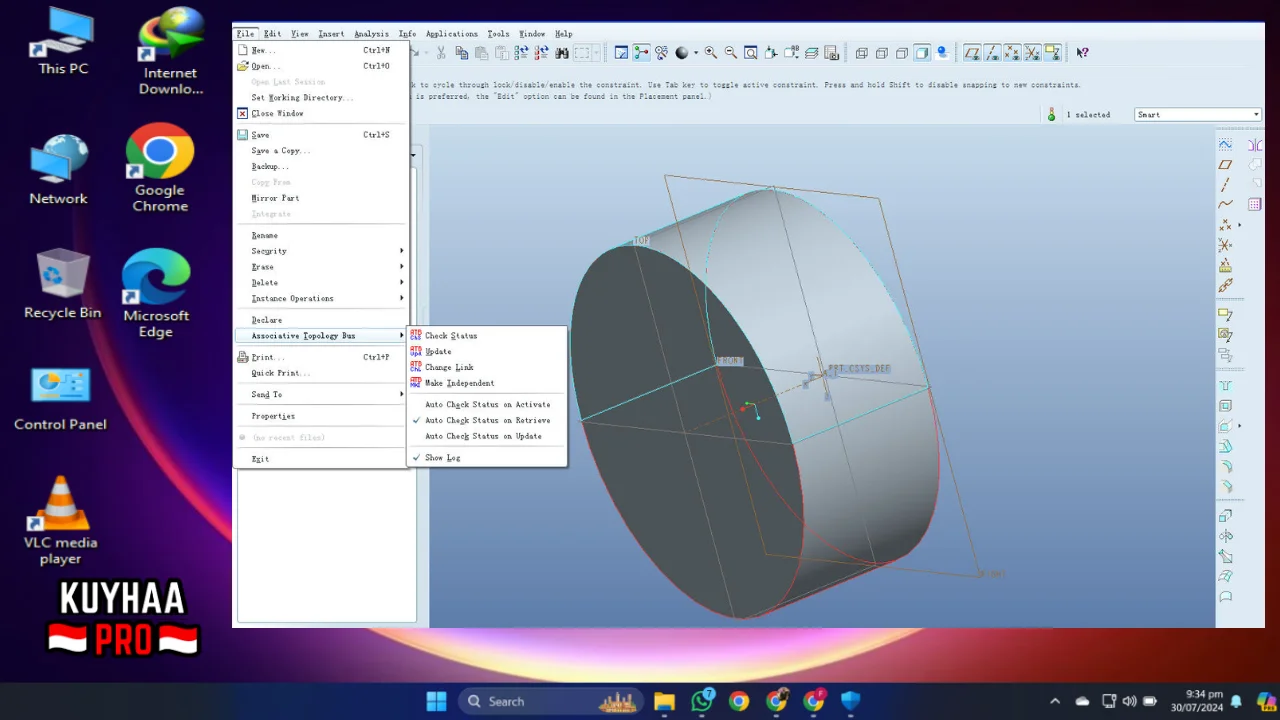Click the Datum Point tool icon
The image size is (1280, 720).
(1225, 225)
